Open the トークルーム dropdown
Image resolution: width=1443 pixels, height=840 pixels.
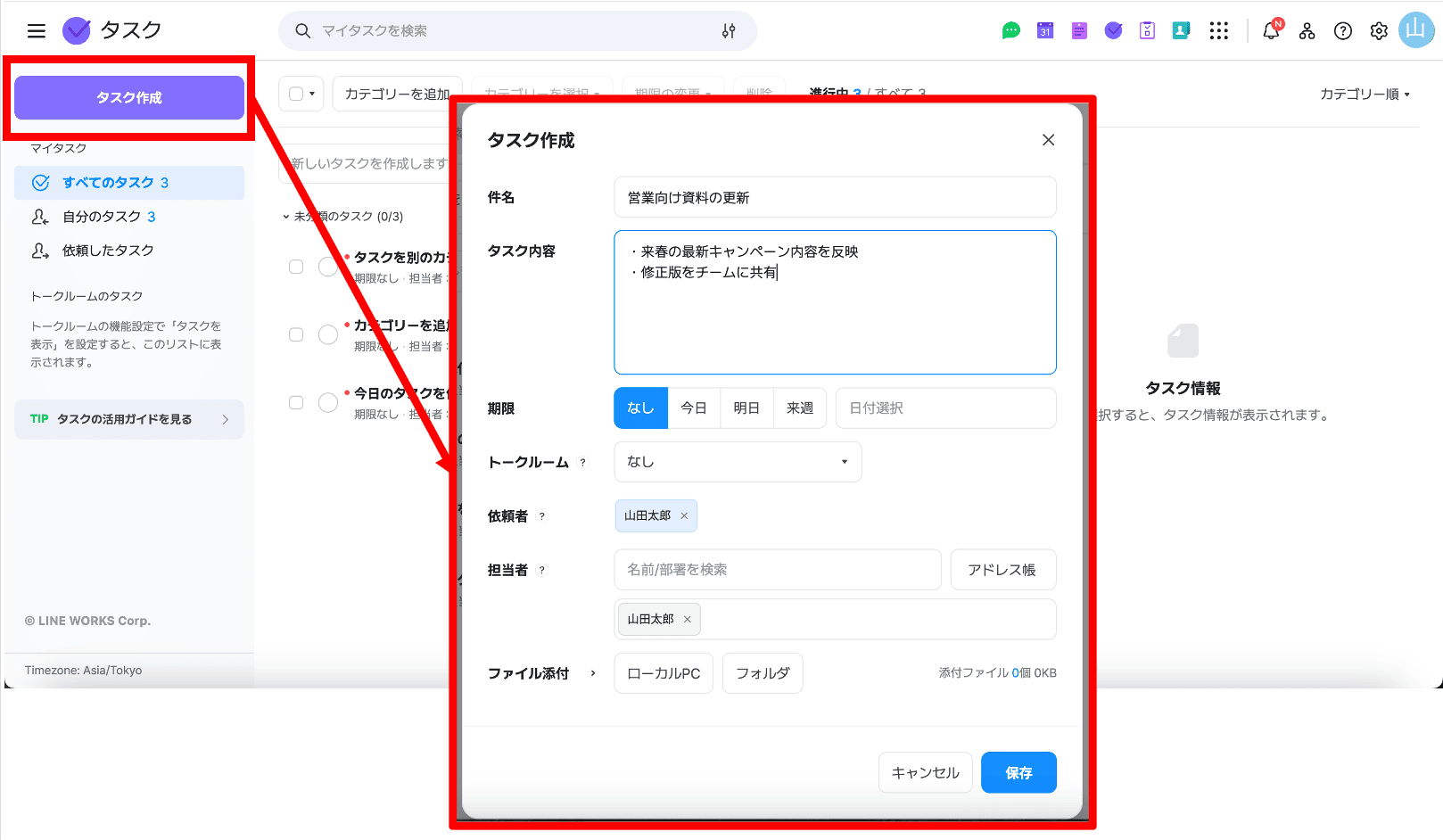tap(737, 461)
